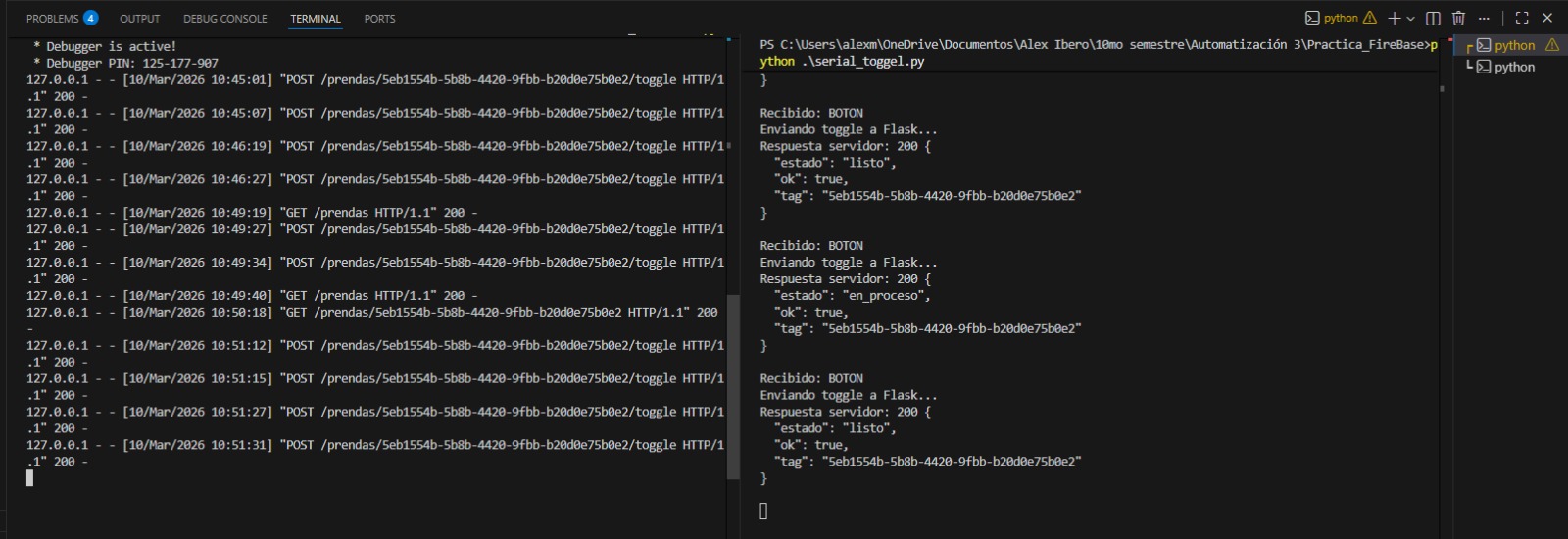Click the left Flask terminal cursor line
The height and width of the screenshot is (539, 1568).
pyautogui.click(x=30, y=478)
